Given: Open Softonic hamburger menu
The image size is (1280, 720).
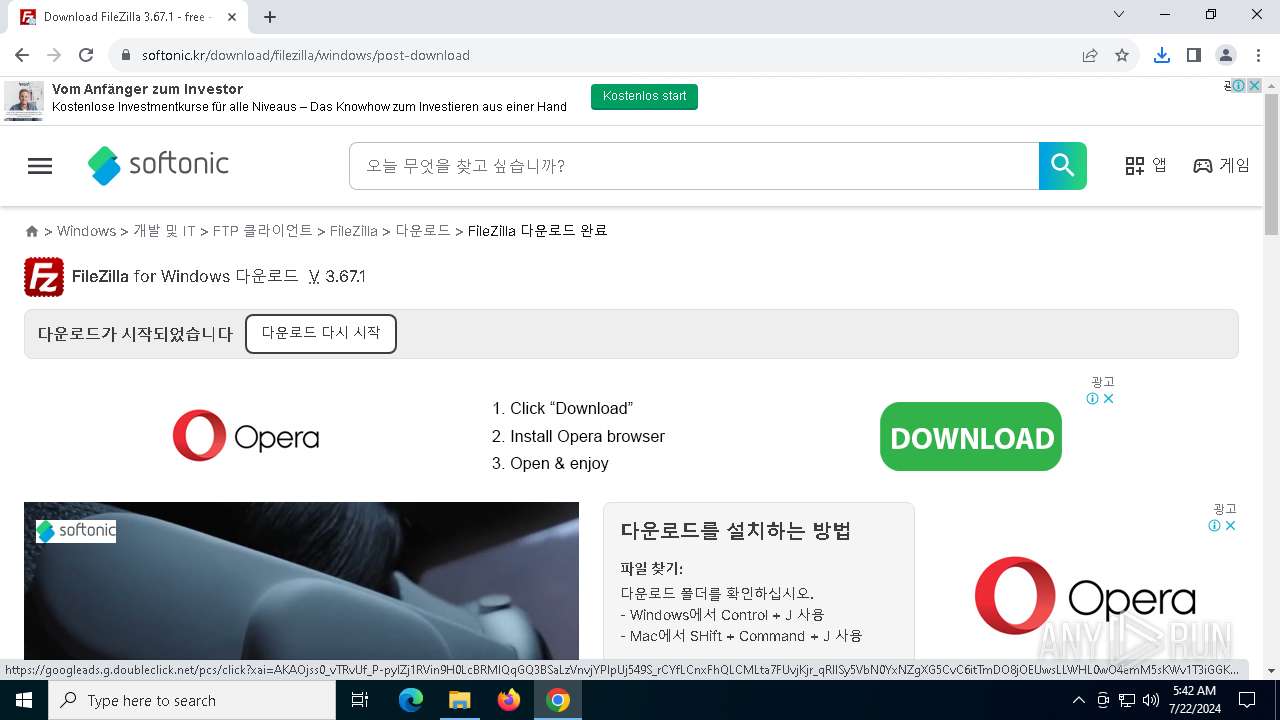Looking at the screenshot, I should pos(40,166).
